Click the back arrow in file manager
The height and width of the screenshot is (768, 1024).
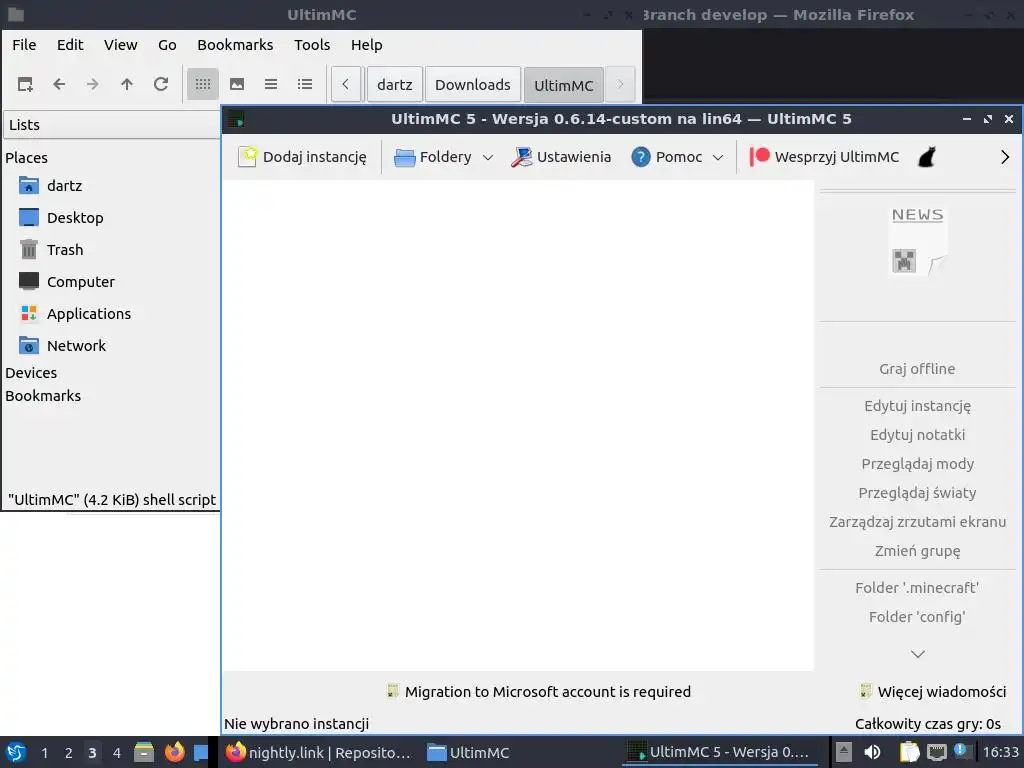click(x=59, y=84)
